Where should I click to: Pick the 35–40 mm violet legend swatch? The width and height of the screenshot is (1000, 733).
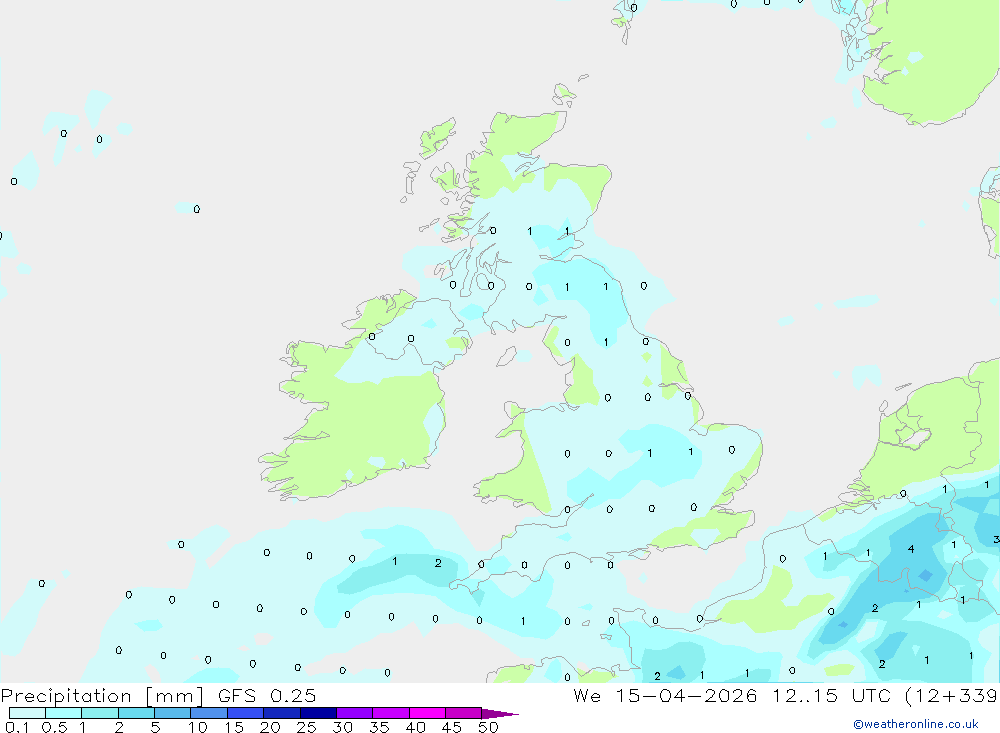391,713
